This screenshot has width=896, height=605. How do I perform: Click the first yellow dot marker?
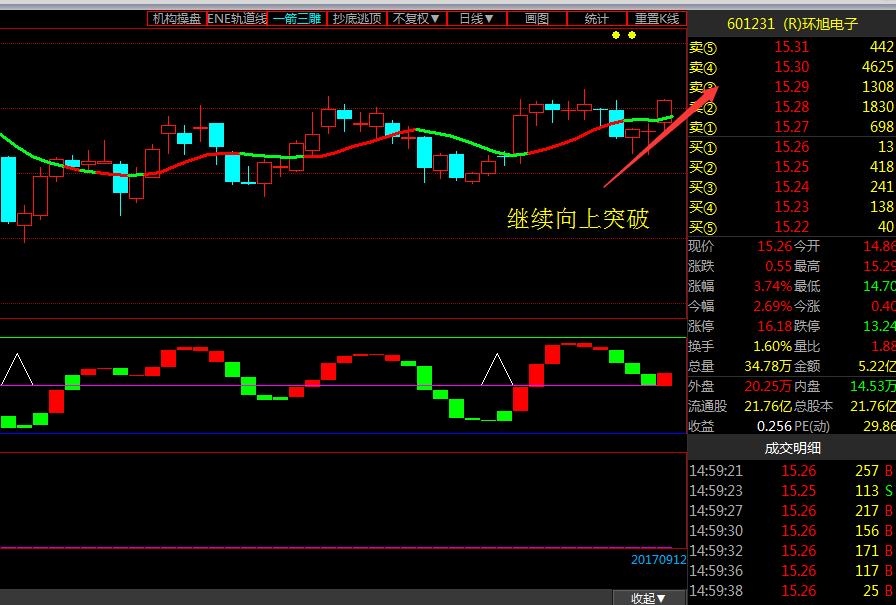pos(616,35)
